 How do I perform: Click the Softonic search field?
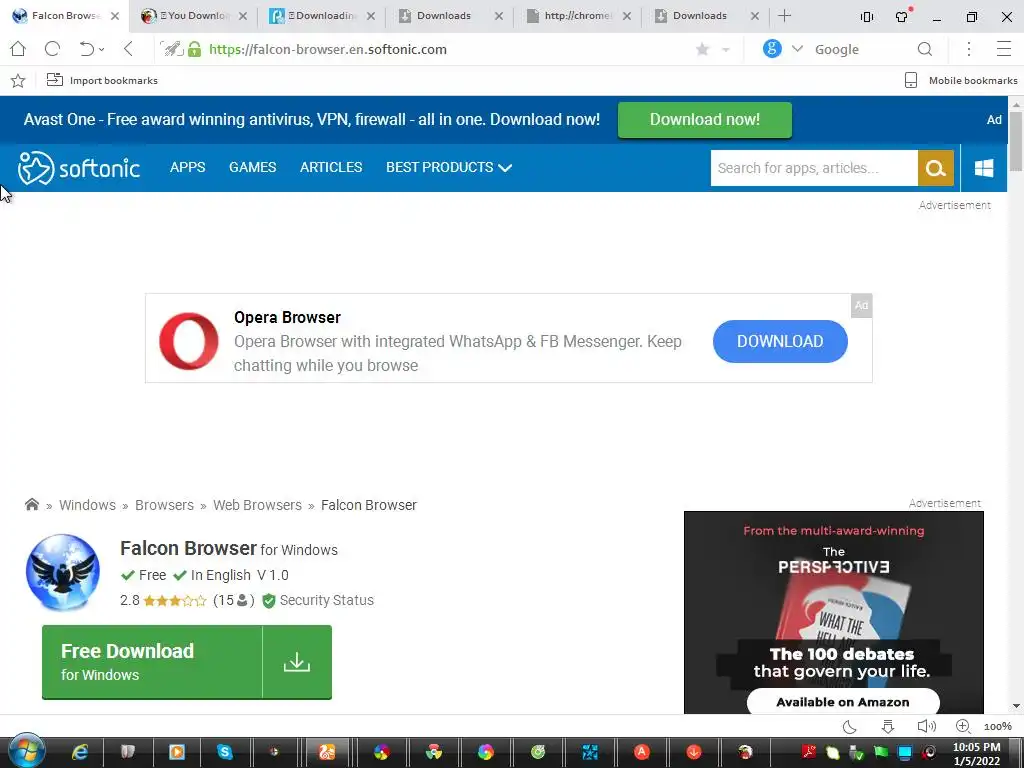[x=814, y=168]
